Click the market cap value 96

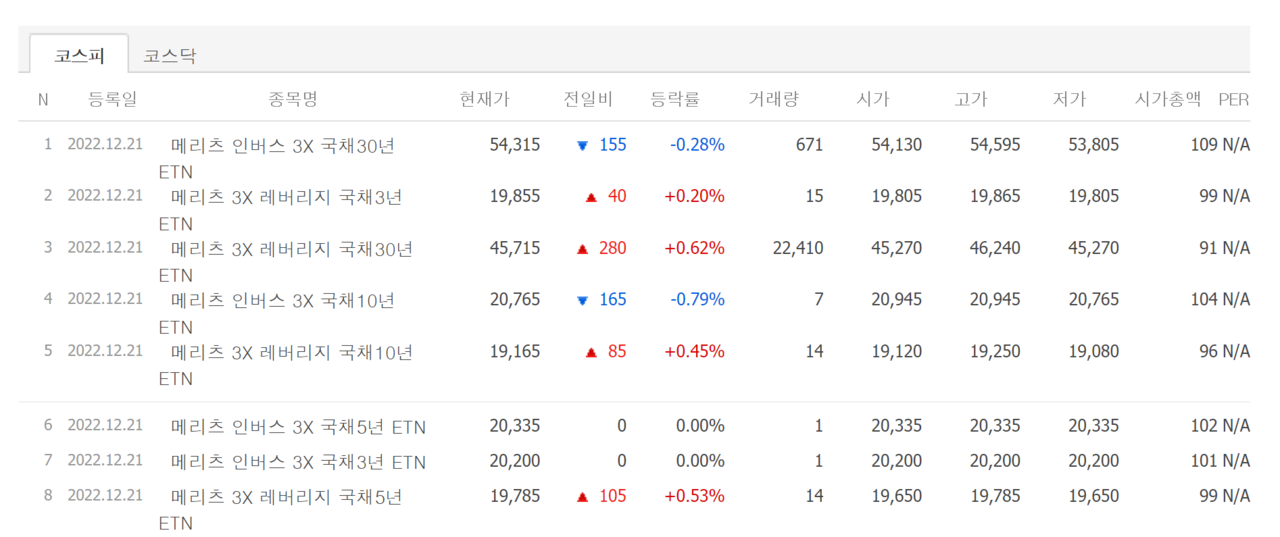point(1209,352)
